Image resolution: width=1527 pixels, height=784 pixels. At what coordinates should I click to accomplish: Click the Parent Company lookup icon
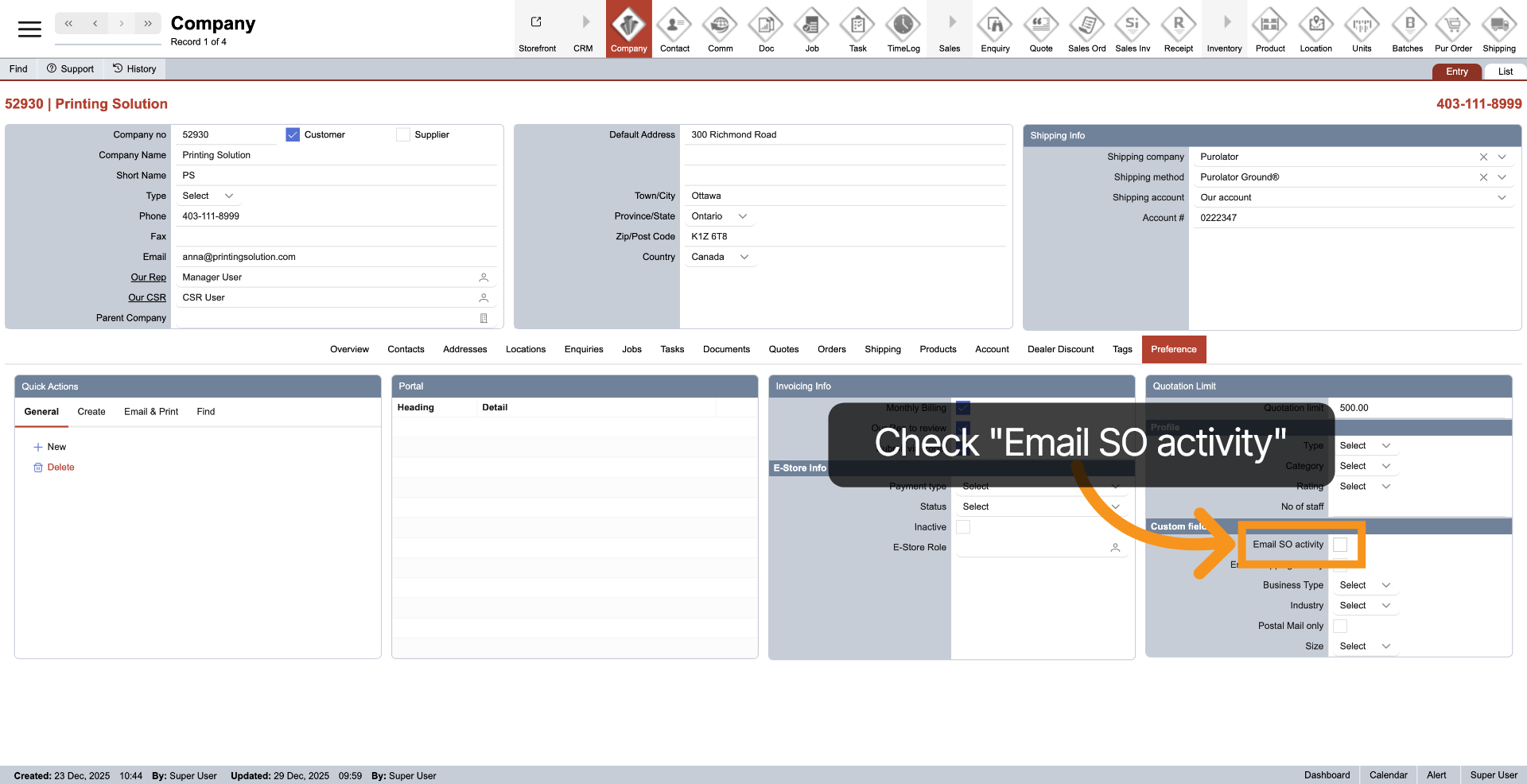coord(484,318)
